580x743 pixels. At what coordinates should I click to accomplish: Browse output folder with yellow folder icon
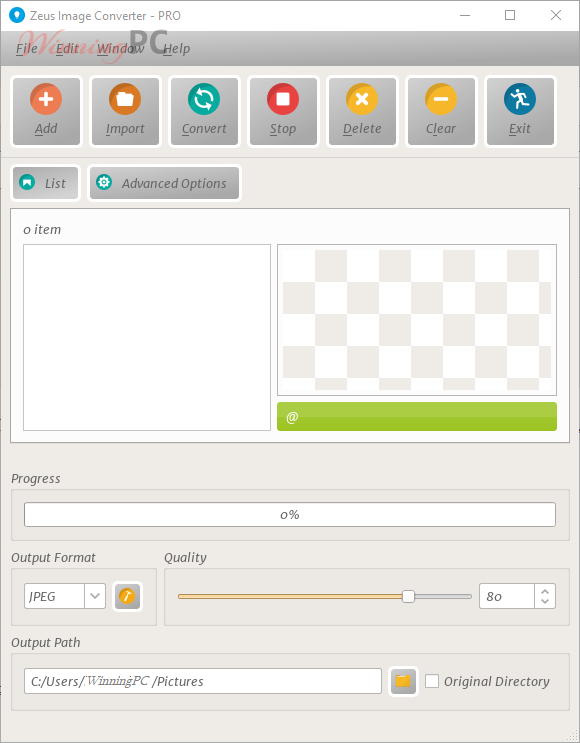(x=403, y=681)
